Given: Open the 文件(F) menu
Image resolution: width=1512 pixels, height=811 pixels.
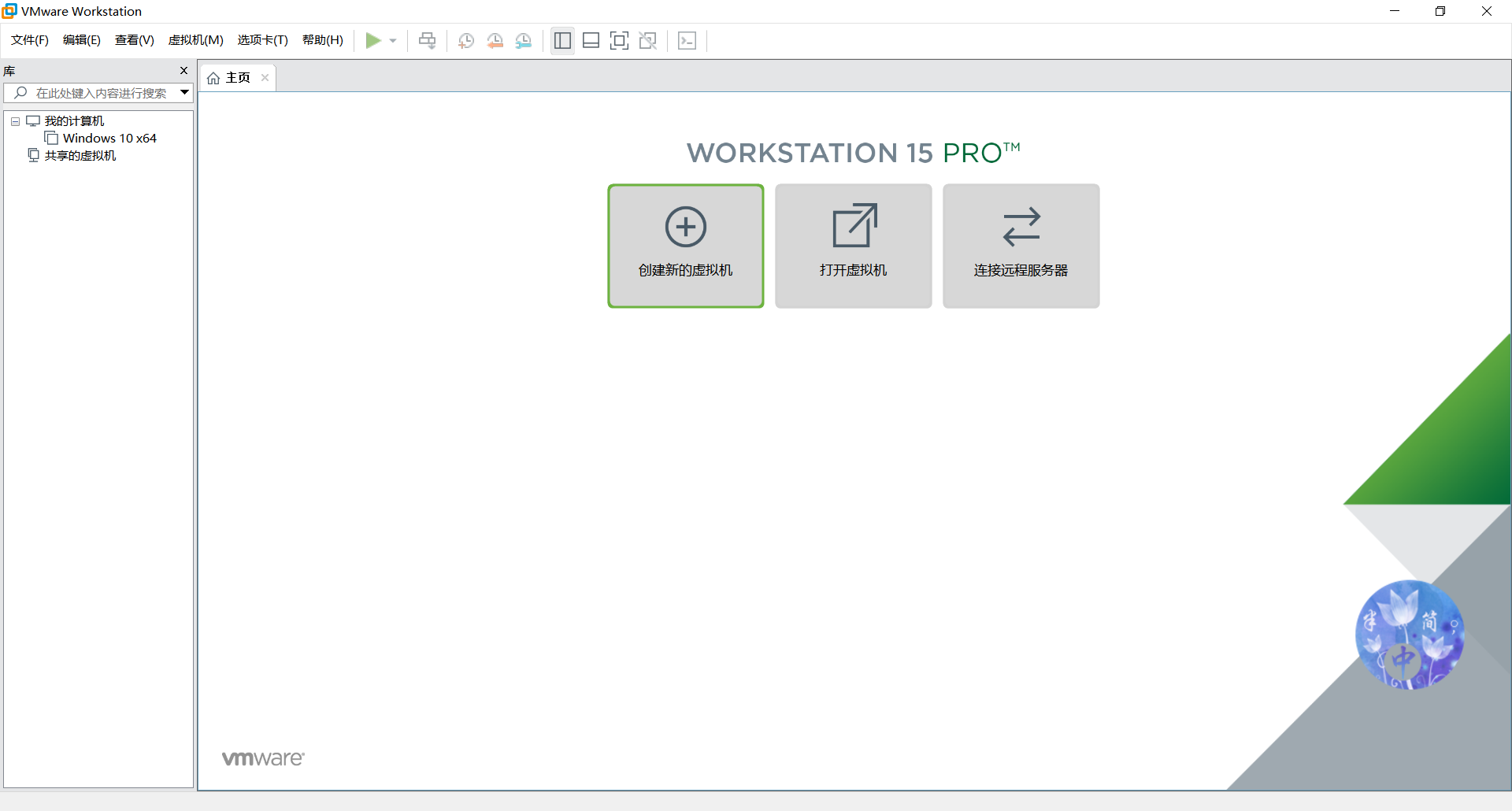Looking at the screenshot, I should pyautogui.click(x=30, y=40).
